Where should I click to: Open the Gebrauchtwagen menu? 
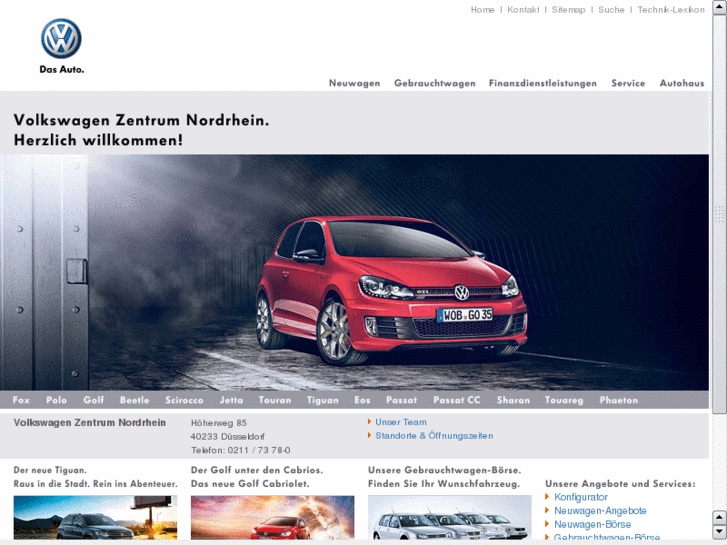(x=435, y=83)
